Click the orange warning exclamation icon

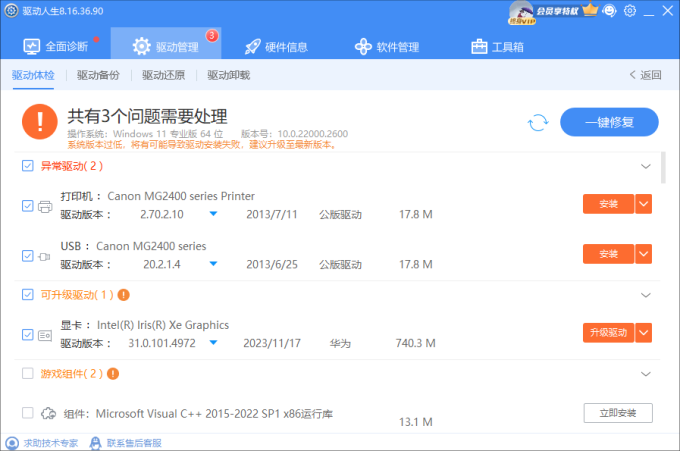[x=40, y=122]
